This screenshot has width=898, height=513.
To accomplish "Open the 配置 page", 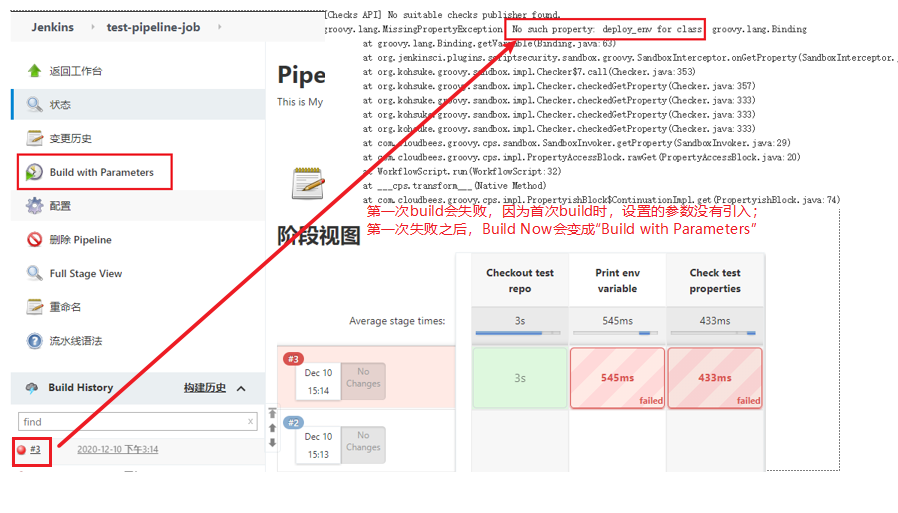I will click(60, 206).
